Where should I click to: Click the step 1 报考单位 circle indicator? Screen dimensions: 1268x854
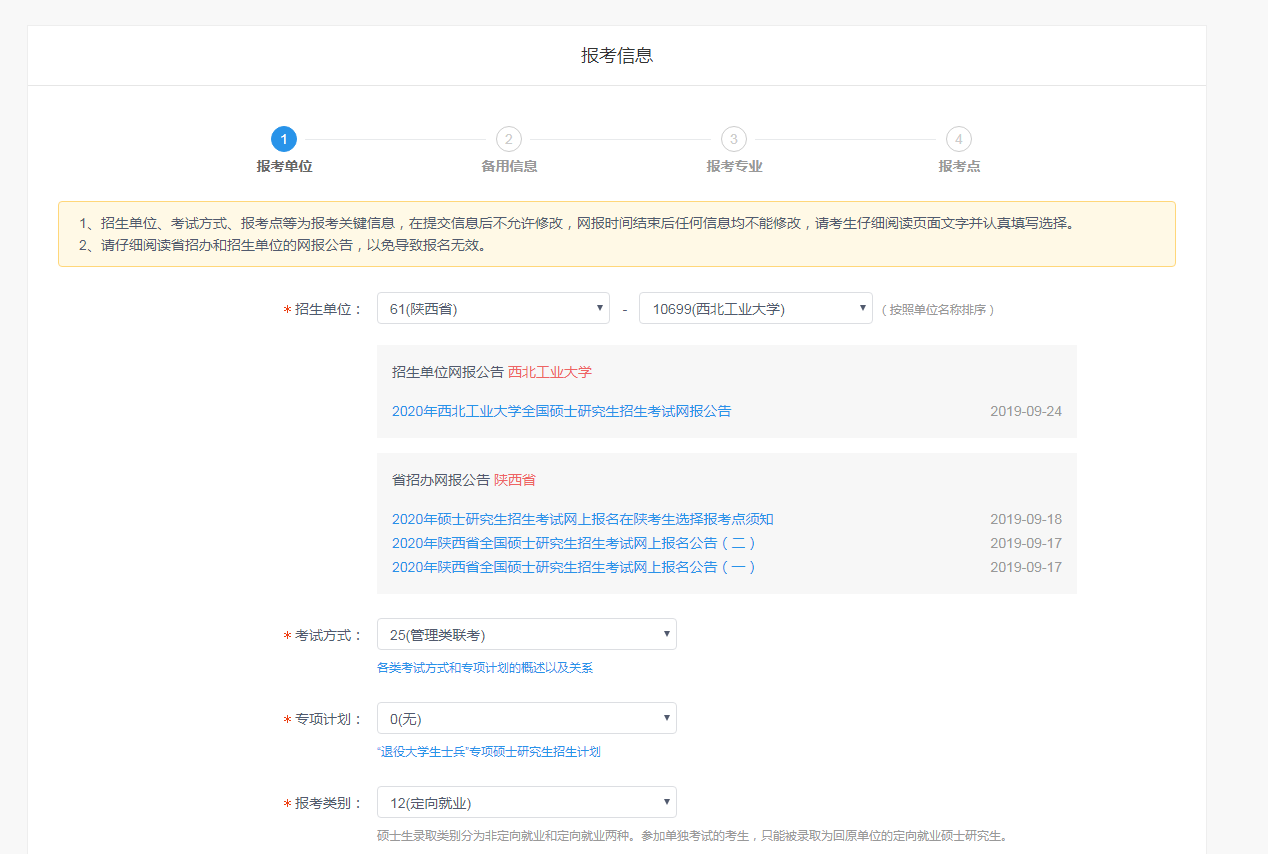(283, 139)
